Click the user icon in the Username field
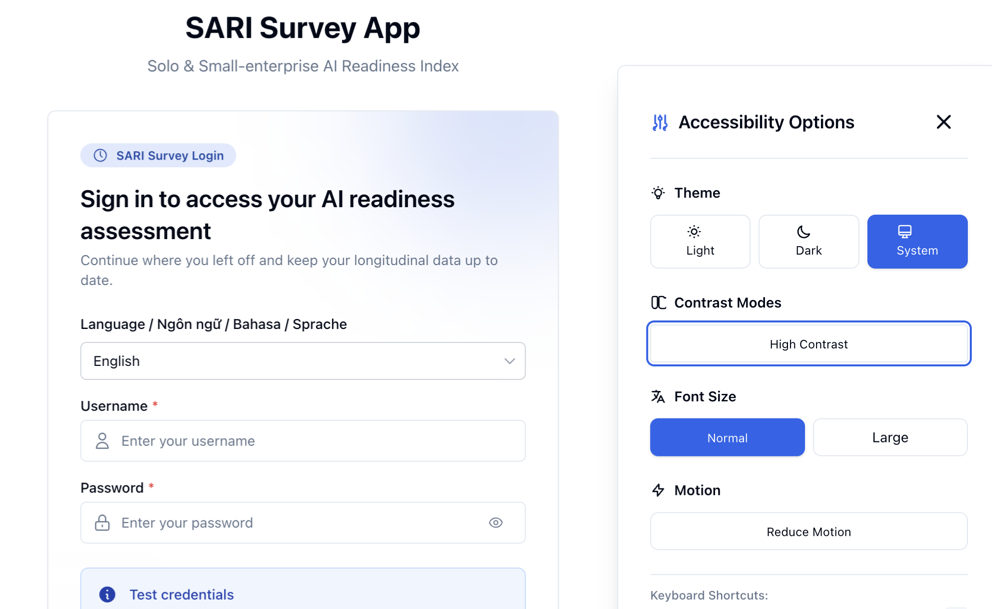Image resolution: width=993 pixels, height=609 pixels. pyautogui.click(x=102, y=441)
